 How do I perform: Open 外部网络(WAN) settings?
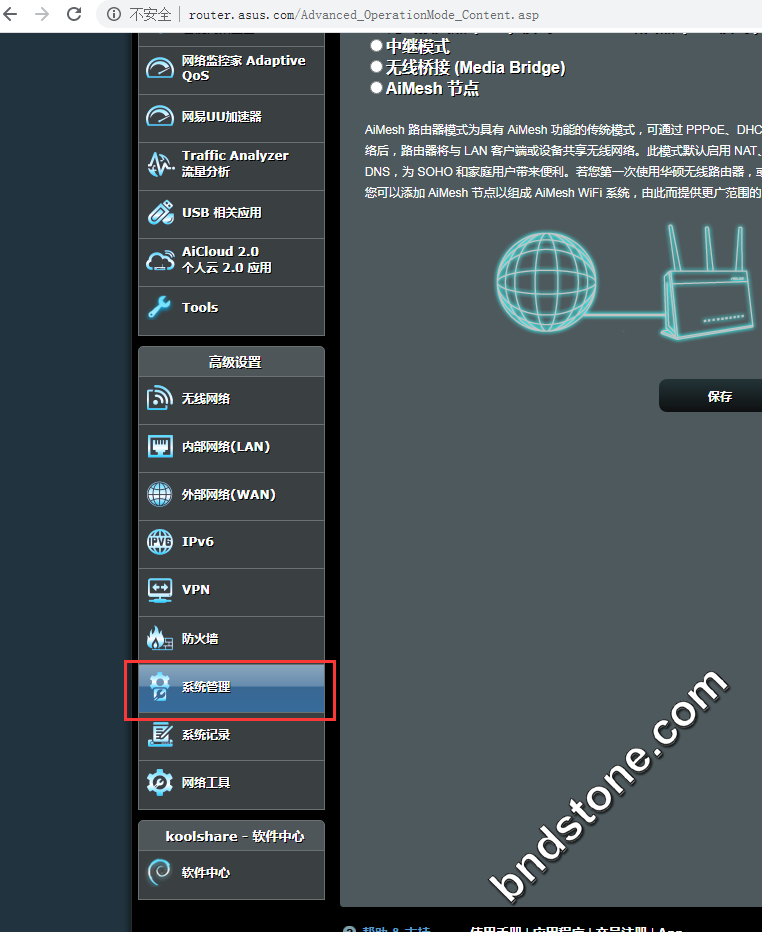coord(231,496)
